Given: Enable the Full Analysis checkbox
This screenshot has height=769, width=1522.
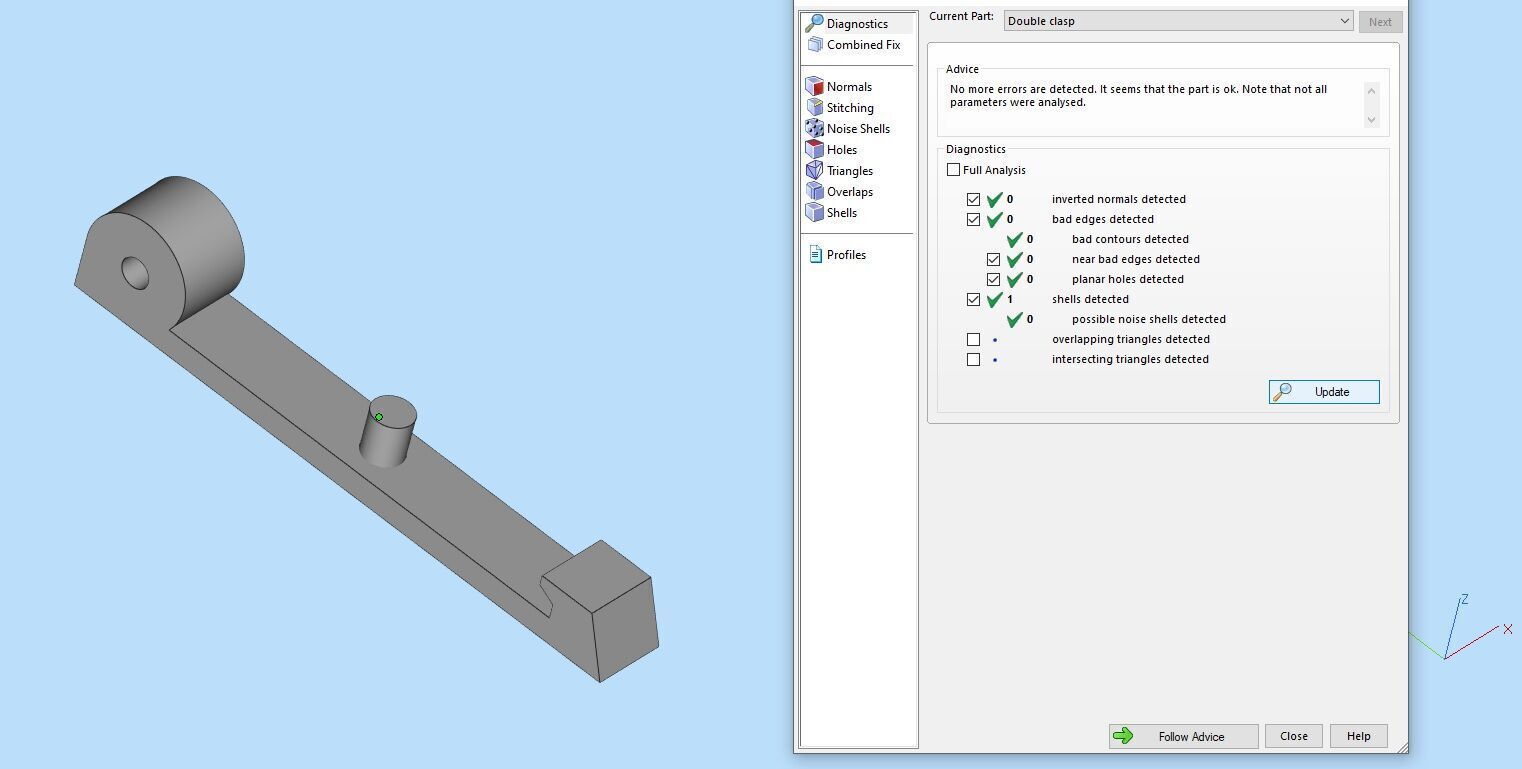Looking at the screenshot, I should pyautogui.click(x=953, y=170).
